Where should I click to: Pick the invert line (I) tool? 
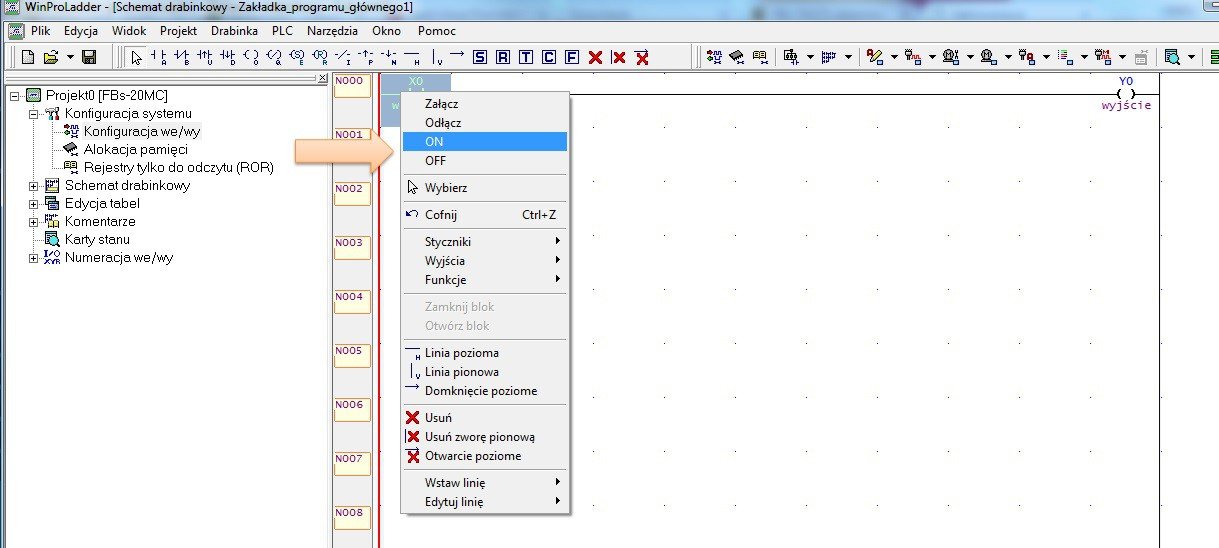click(343, 57)
